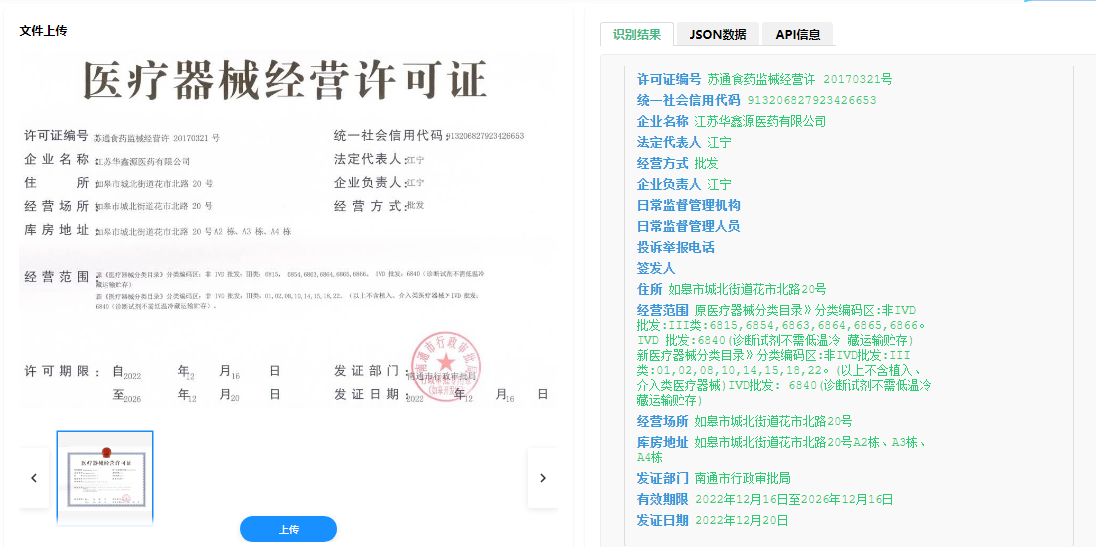The width and height of the screenshot is (1096, 547).
Task: View the API信息 tab
Action: pyautogui.click(x=797, y=34)
